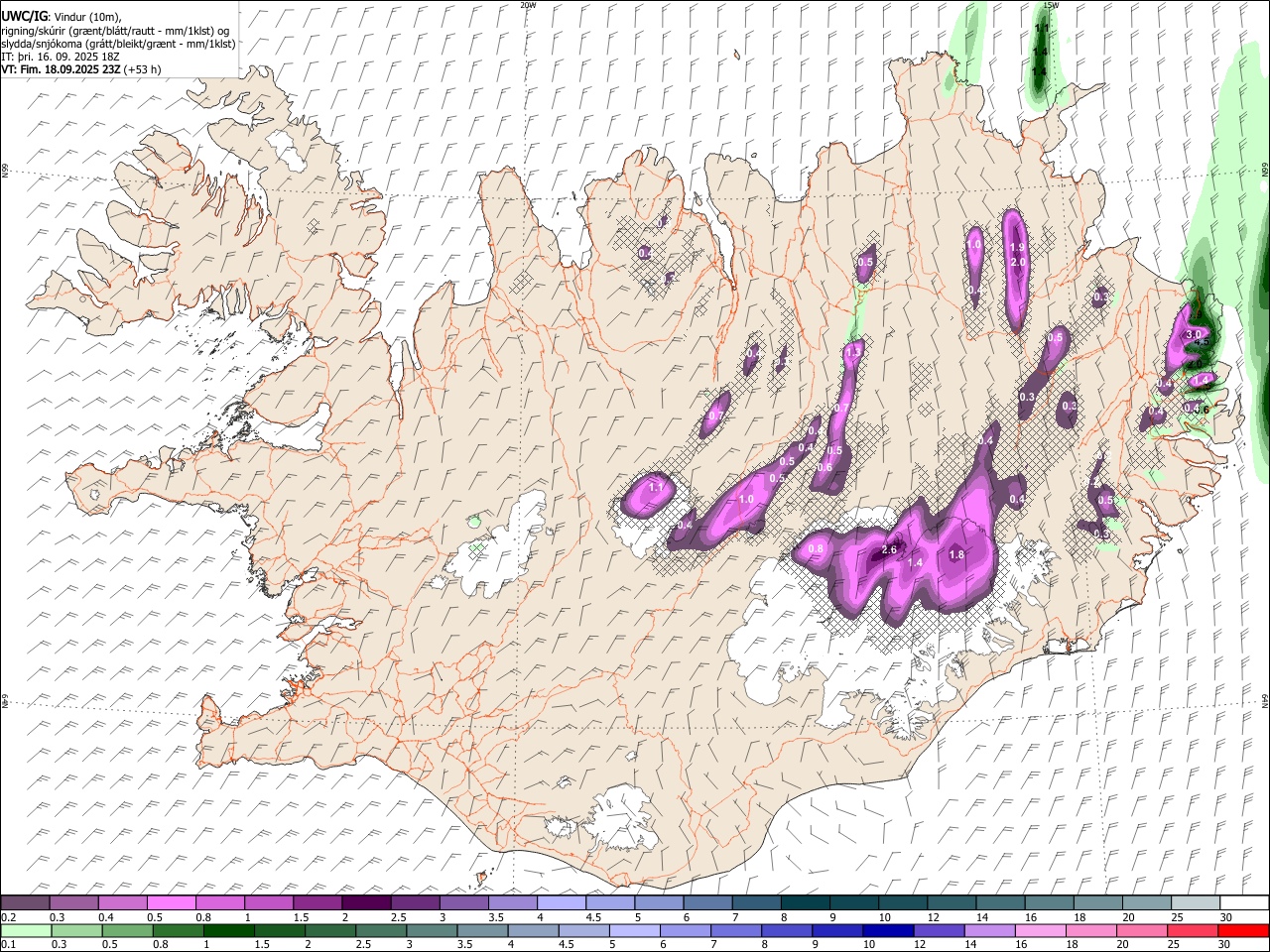Click the '1.3' value on the map
This screenshot has width=1270, height=952.
[852, 351]
